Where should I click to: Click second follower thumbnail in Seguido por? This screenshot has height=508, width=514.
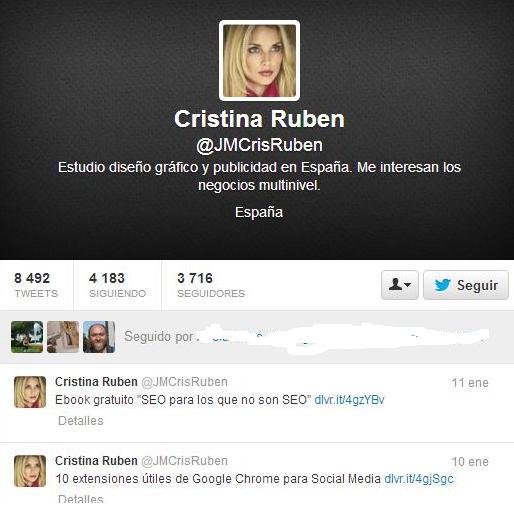63,337
